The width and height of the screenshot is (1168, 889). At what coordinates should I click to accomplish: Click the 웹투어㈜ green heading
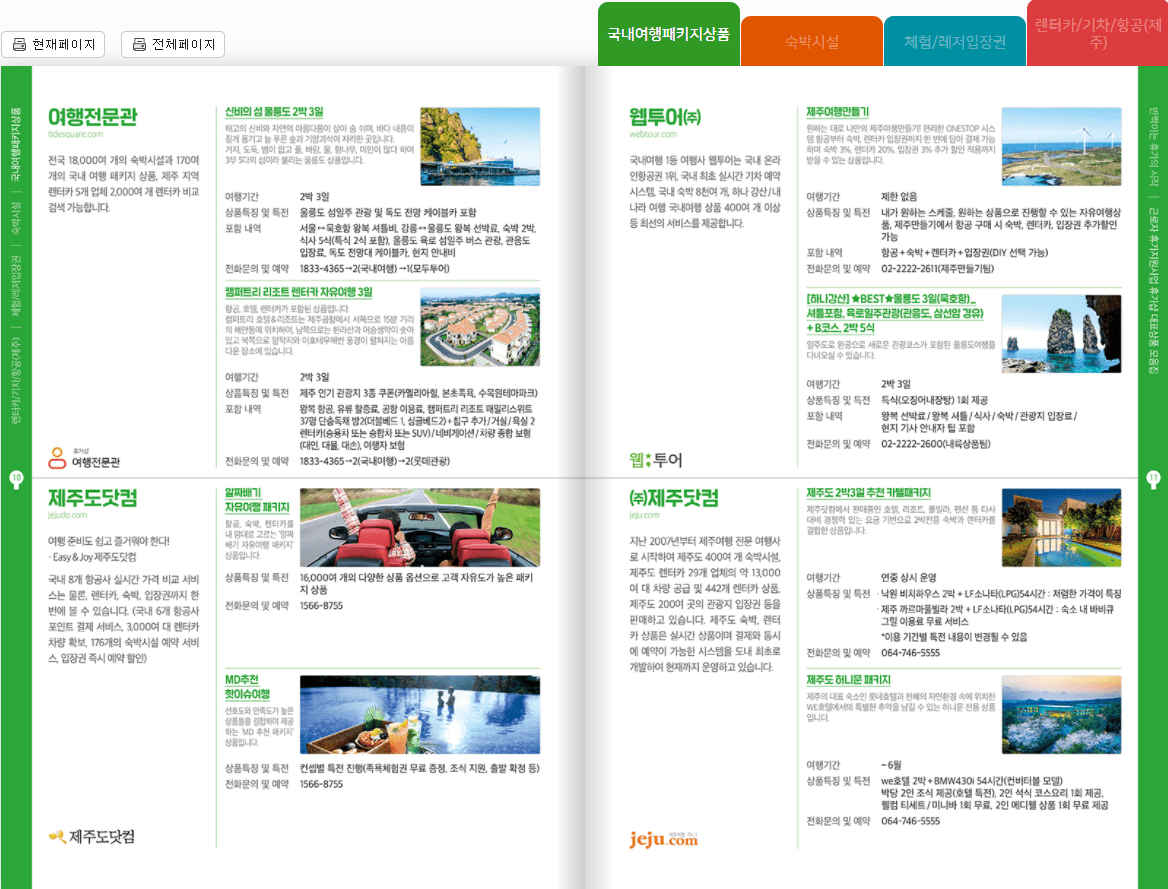pos(665,117)
